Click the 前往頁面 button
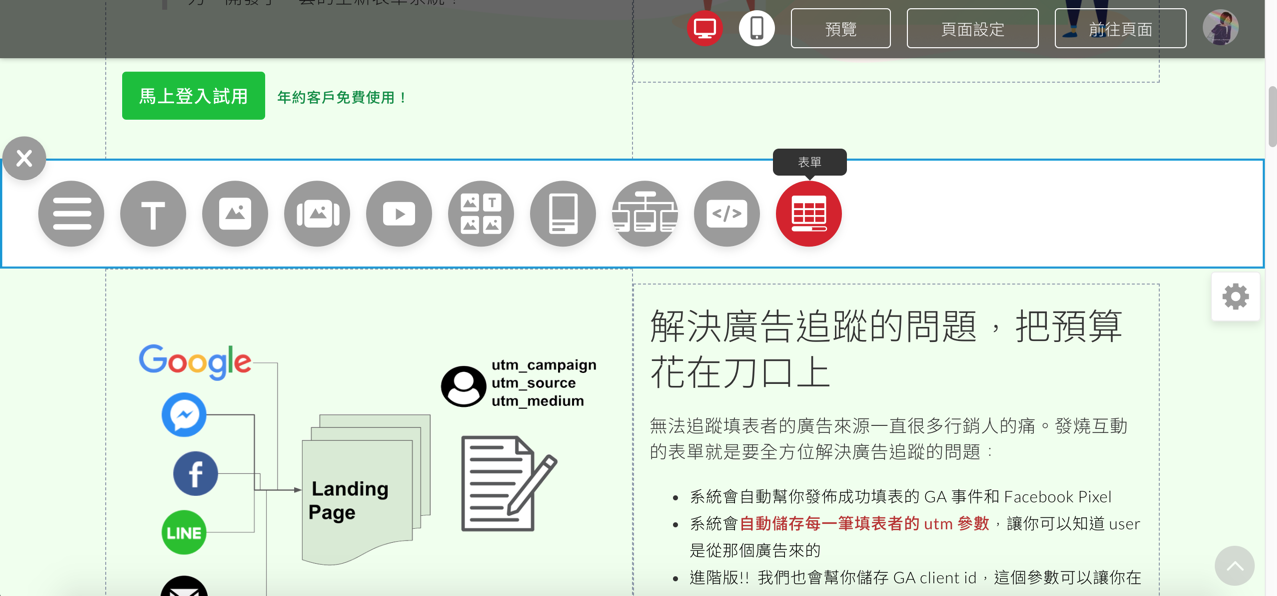Viewport: 1277px width, 596px height. [1120, 29]
